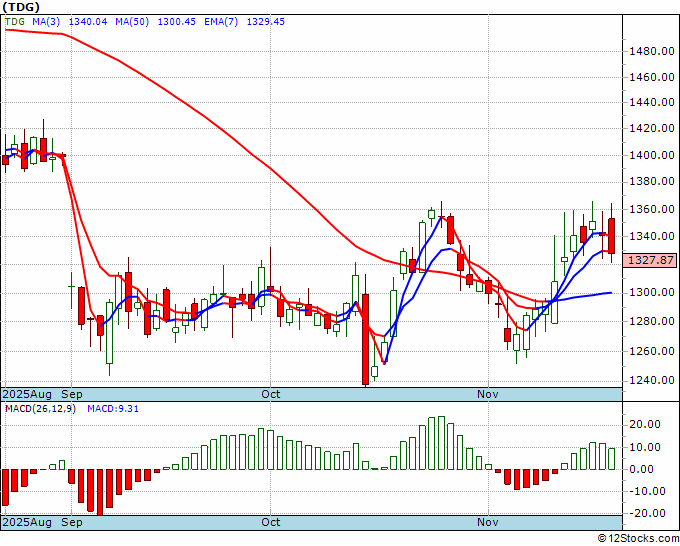Click Sep on the MACD date axis

click(x=72, y=523)
